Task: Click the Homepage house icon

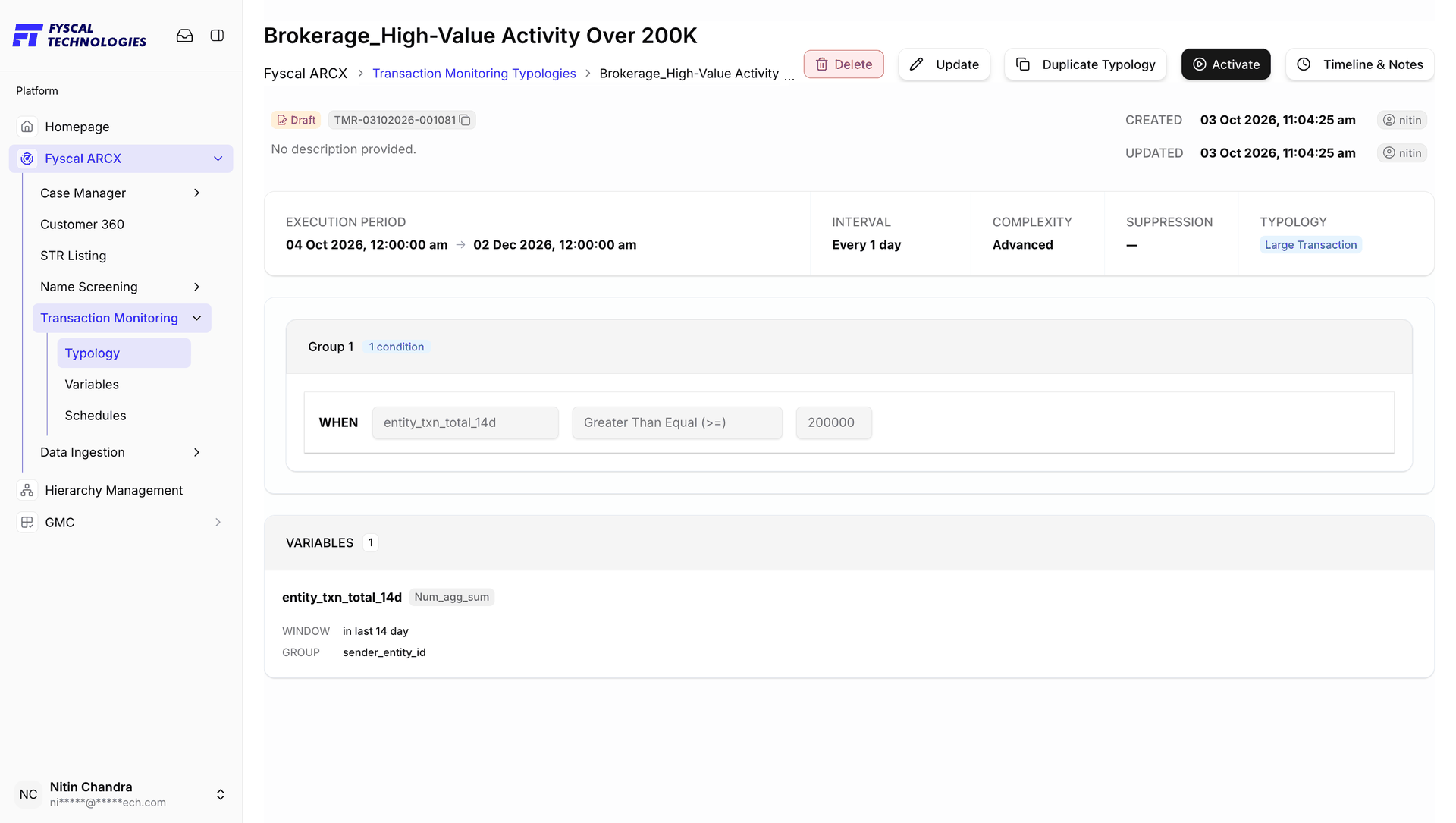Action: coord(27,127)
